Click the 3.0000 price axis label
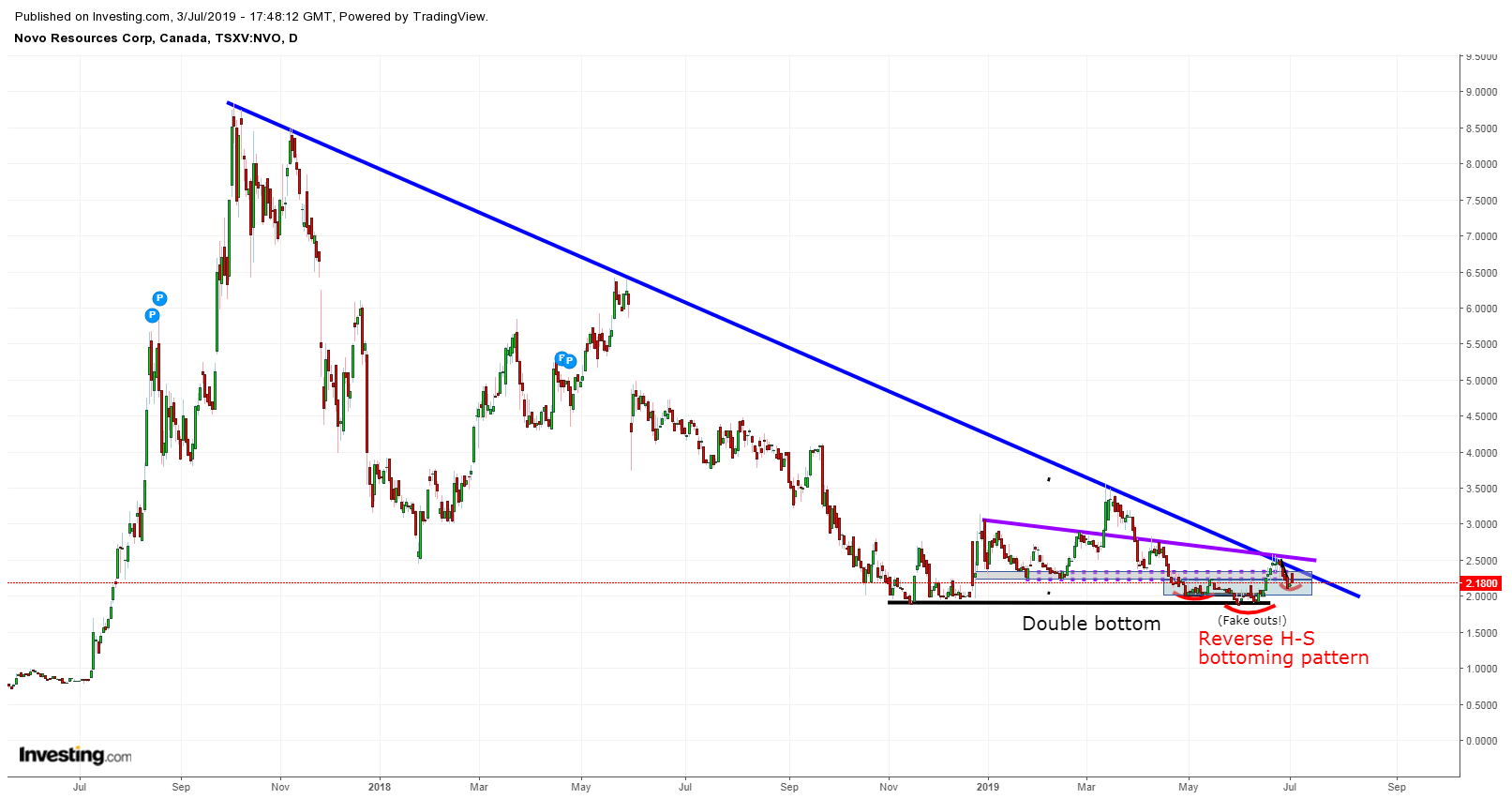 pyautogui.click(x=1482, y=524)
